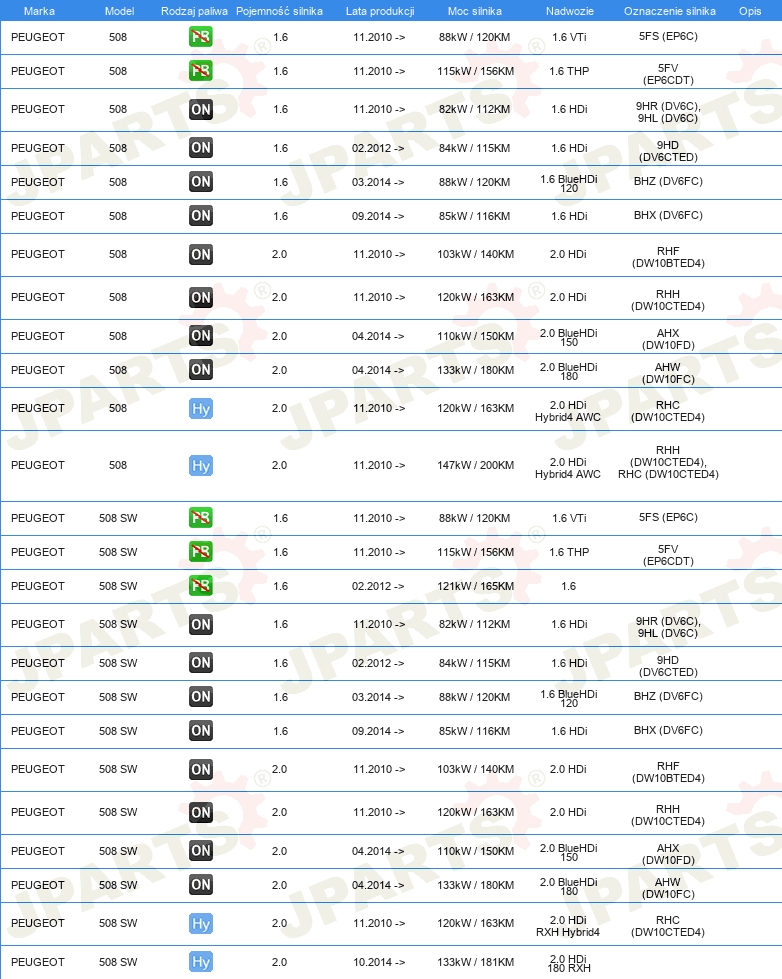Click ON icon in non-SW 508 BlueHDi 150 row
The width and height of the screenshot is (782, 979).
pos(200,336)
